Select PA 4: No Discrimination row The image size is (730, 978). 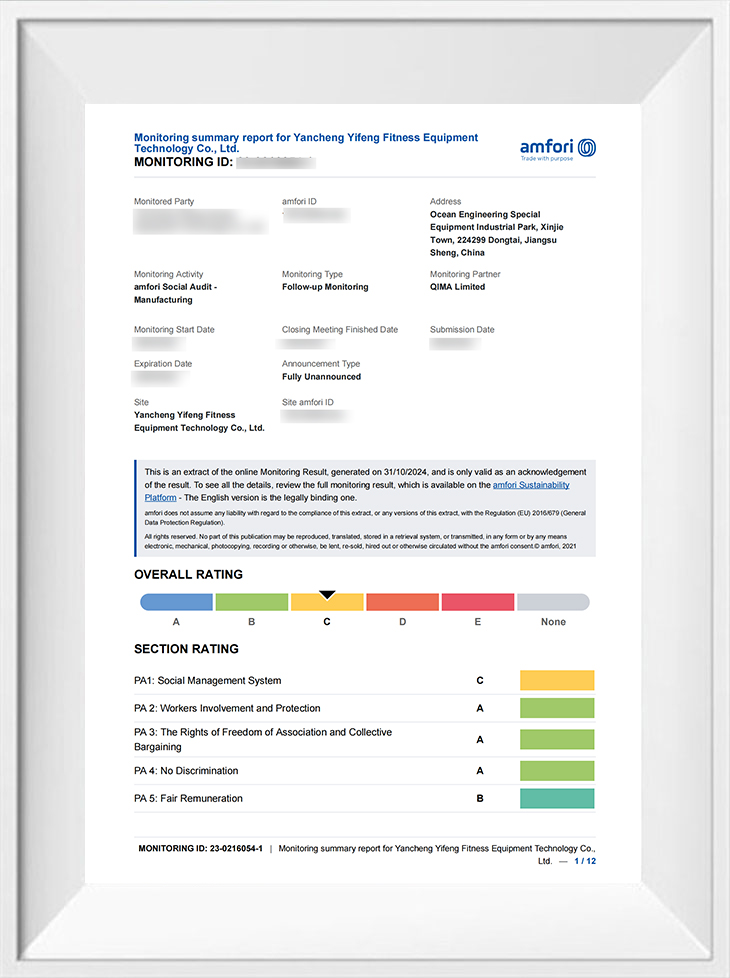pos(186,771)
